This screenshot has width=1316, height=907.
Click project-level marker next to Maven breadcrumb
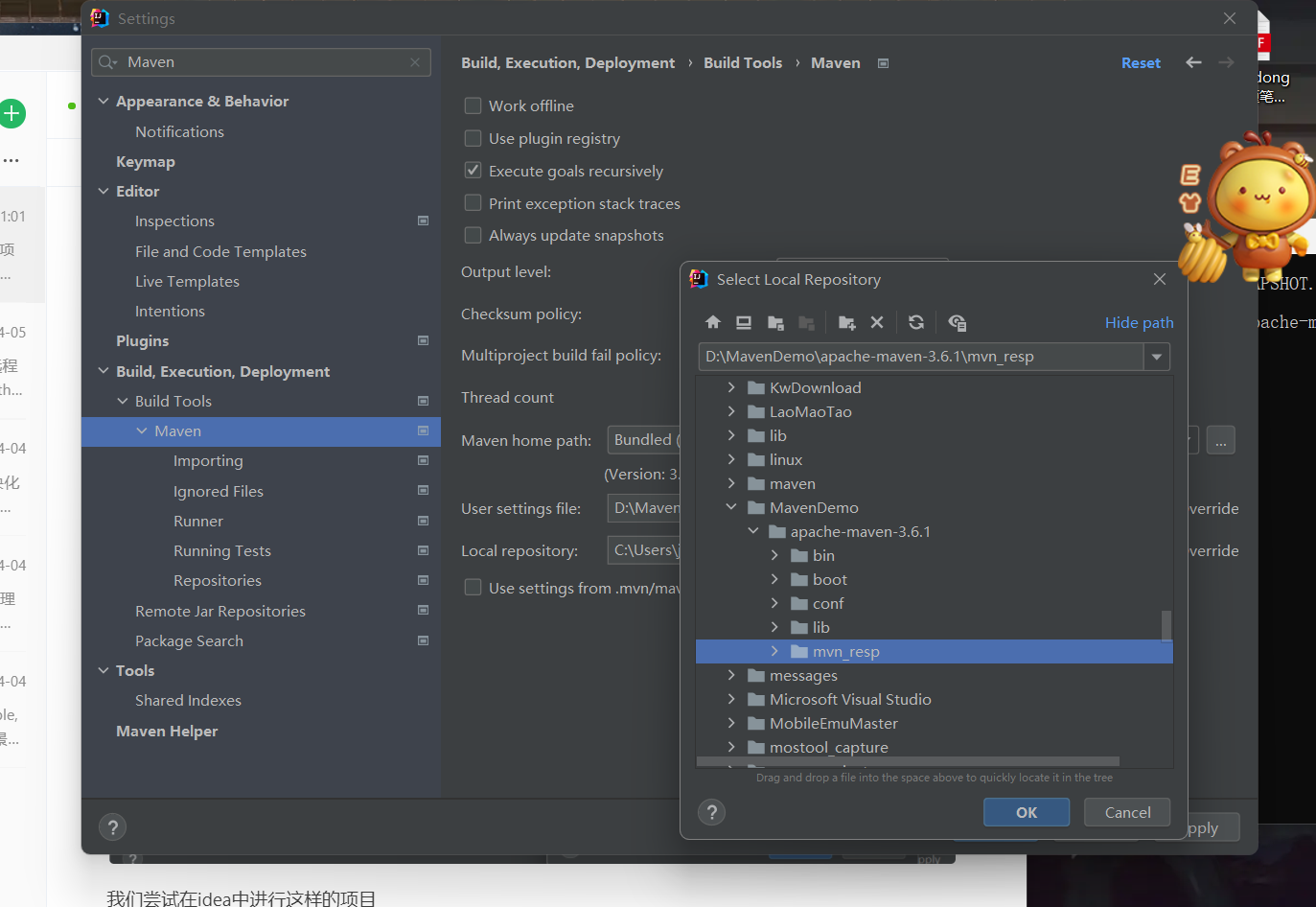tap(883, 63)
